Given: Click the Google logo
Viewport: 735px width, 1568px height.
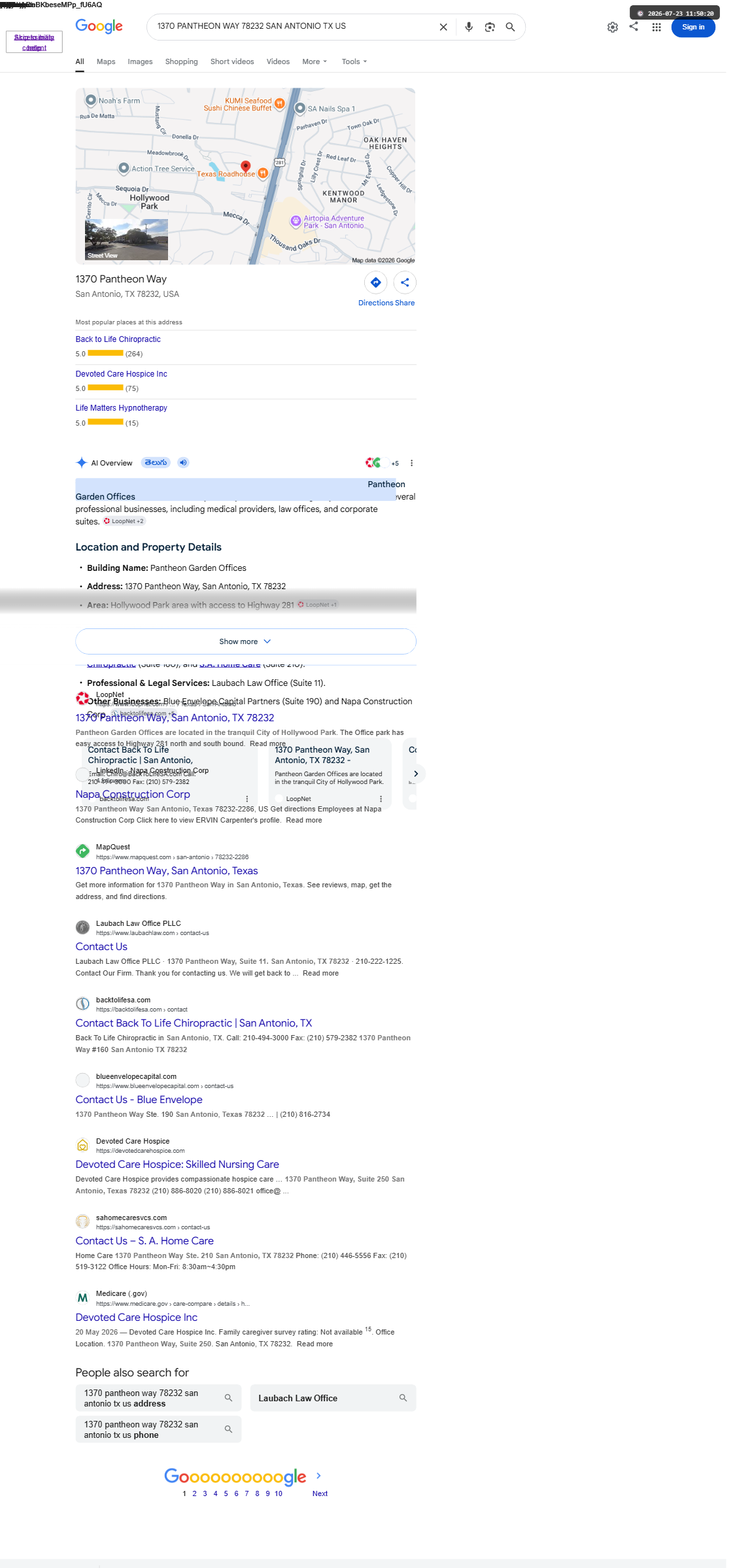Looking at the screenshot, I should click(x=99, y=26).
